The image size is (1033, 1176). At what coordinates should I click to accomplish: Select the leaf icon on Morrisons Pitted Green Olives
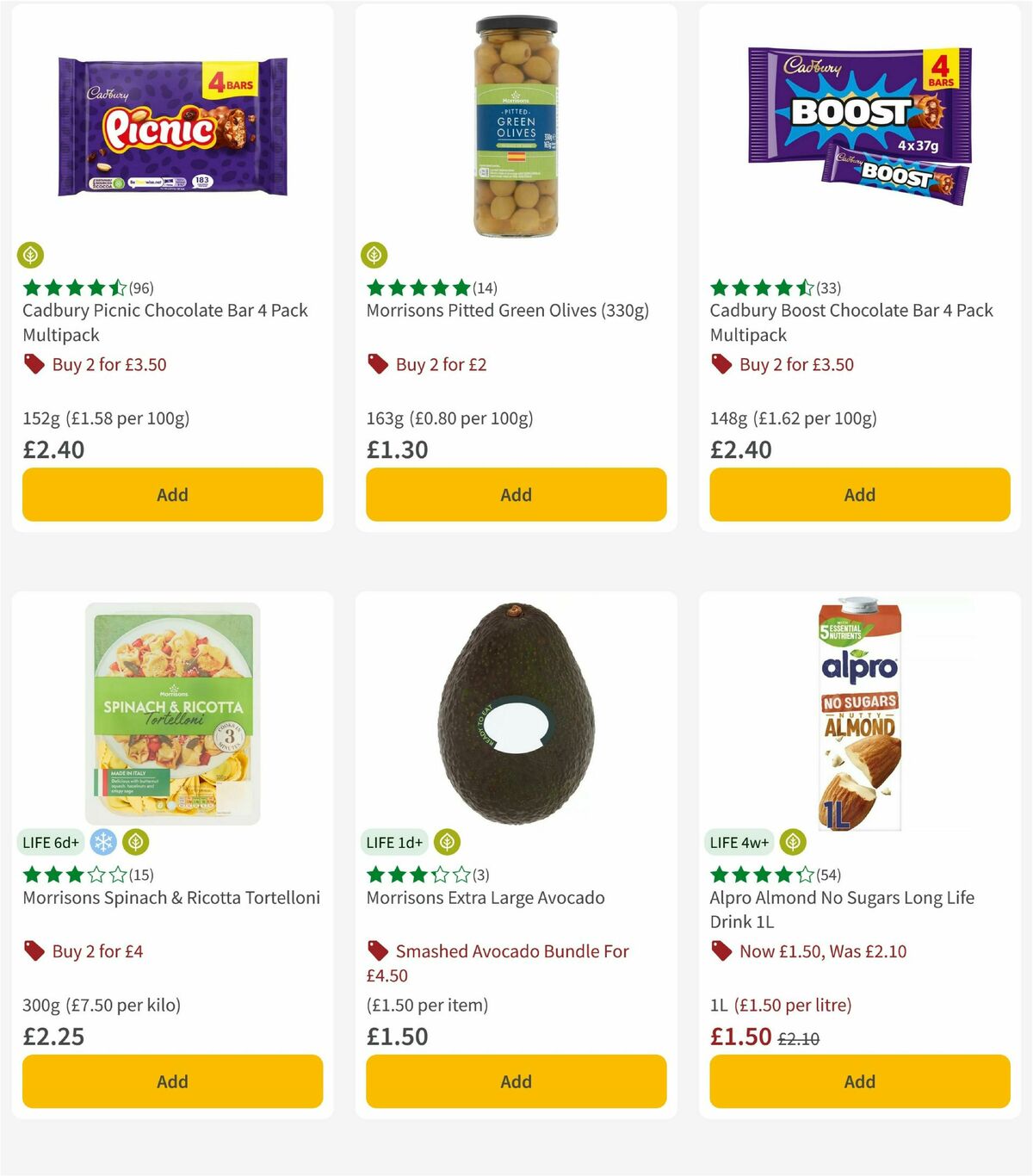[374, 255]
